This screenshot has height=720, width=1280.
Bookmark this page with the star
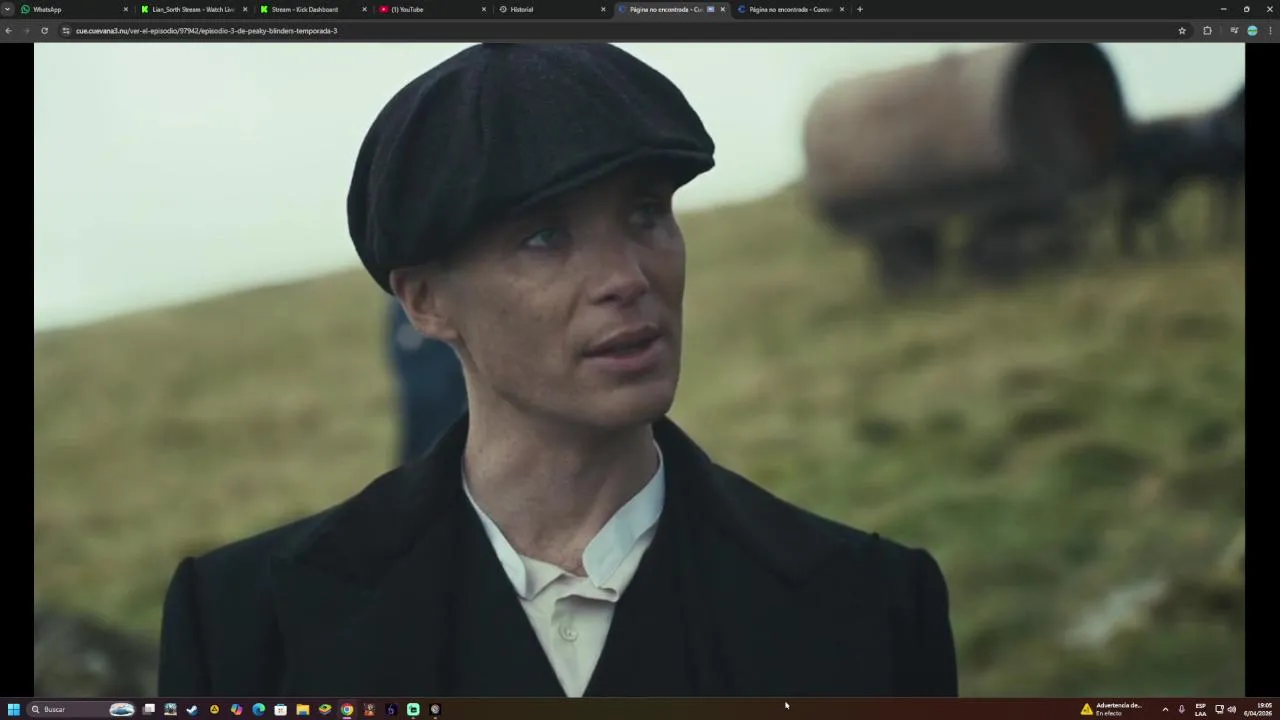coord(1182,31)
